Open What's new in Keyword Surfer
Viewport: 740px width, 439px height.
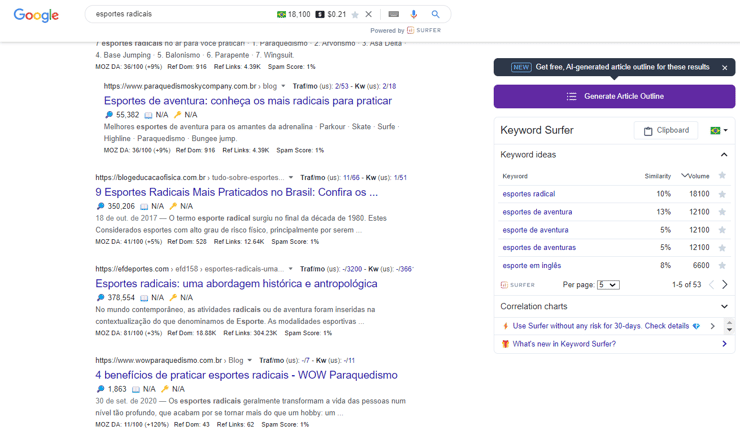pos(564,344)
